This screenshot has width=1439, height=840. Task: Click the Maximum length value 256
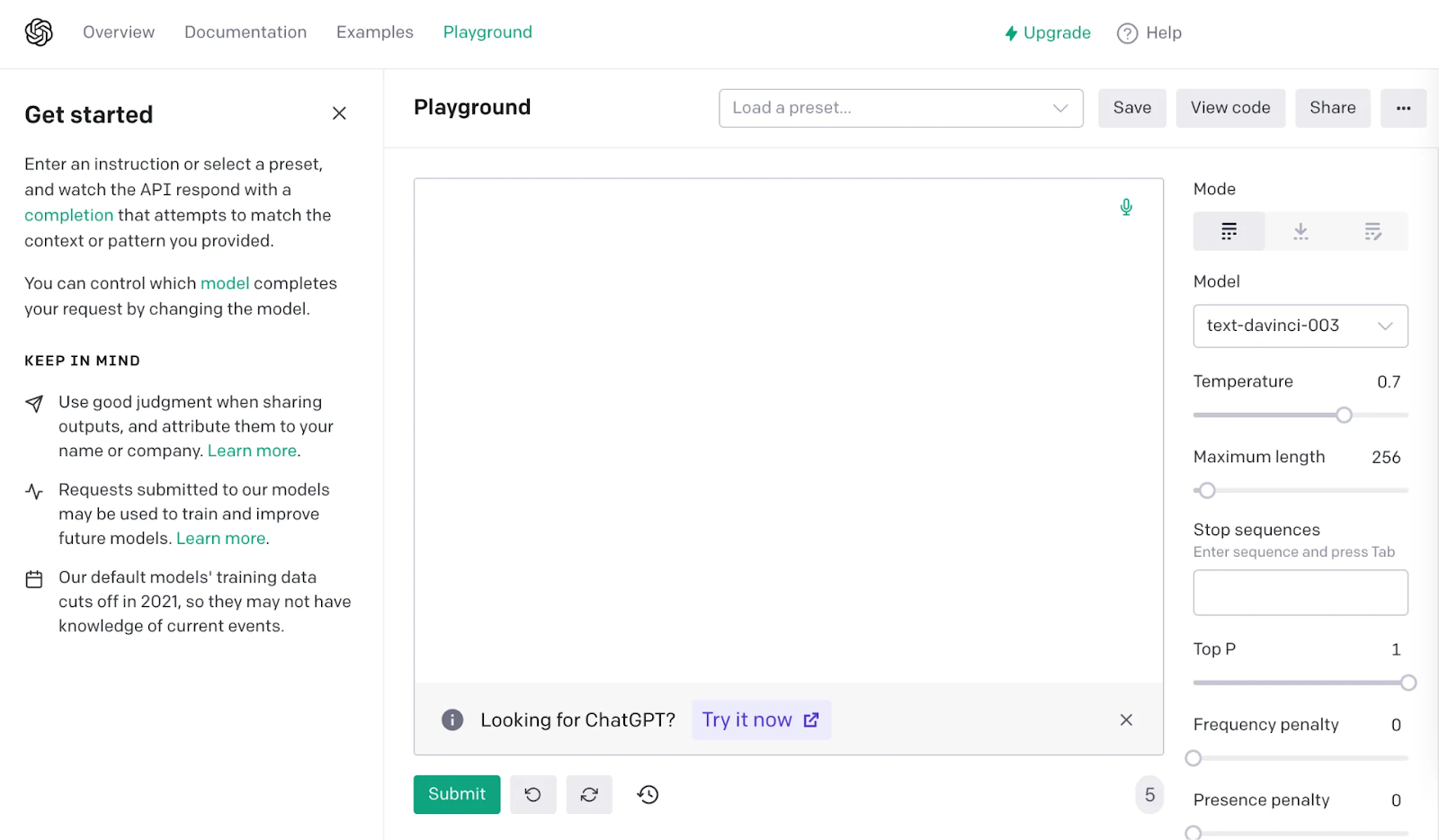coord(1386,457)
